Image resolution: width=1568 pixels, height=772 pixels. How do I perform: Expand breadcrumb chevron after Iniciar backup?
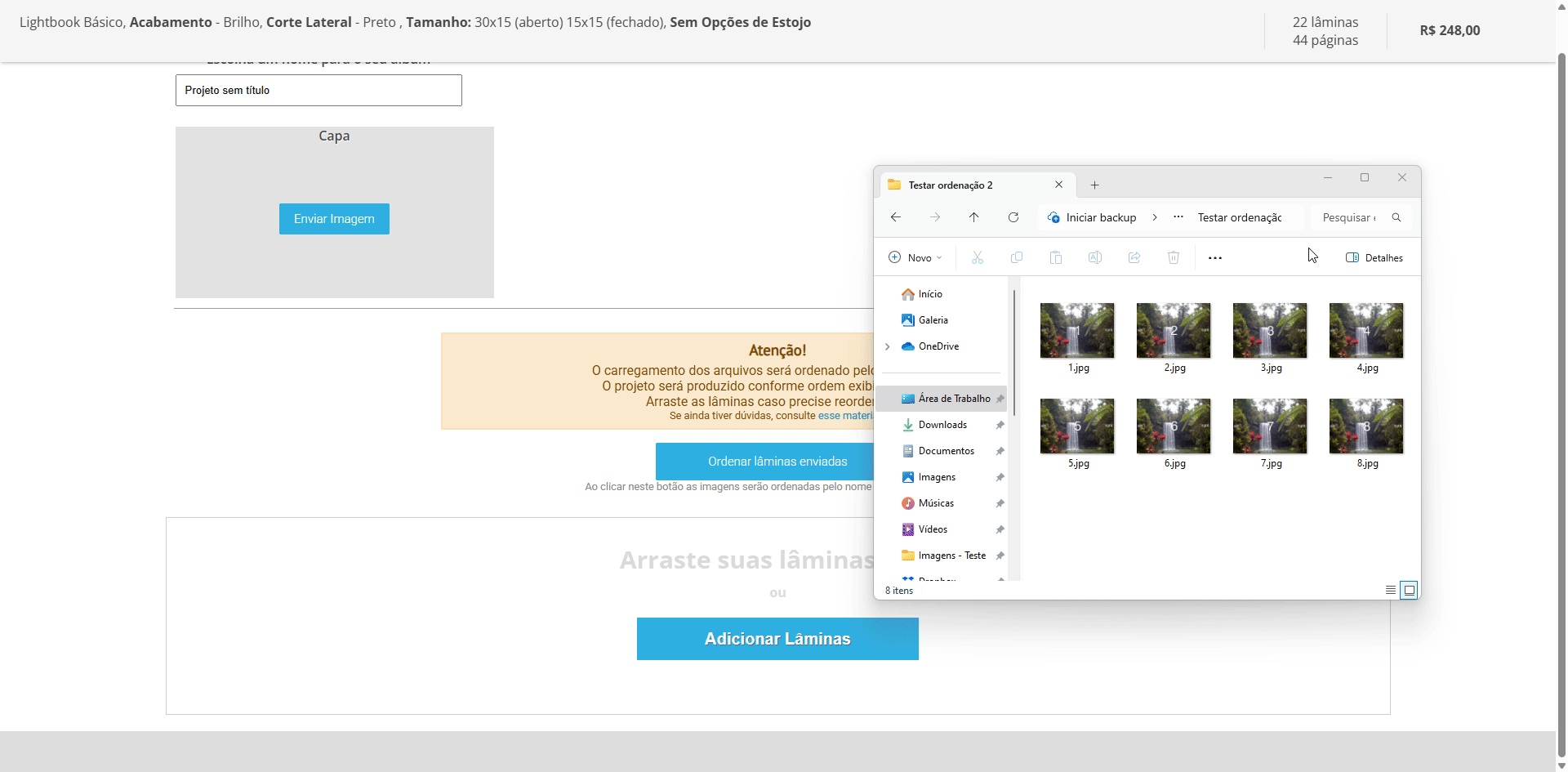1155,217
